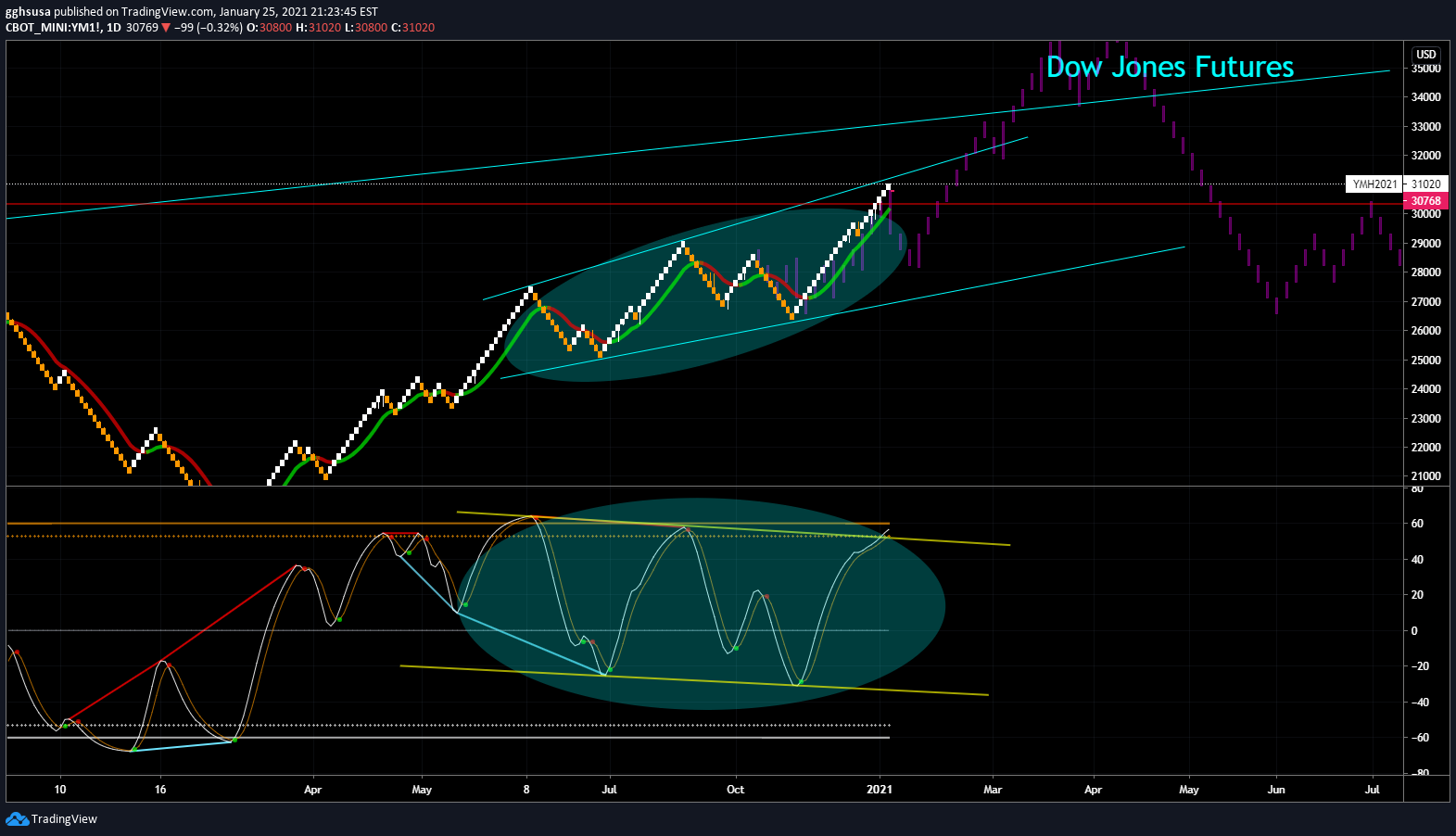Click the '16' date label on time axis
The width and height of the screenshot is (1456, 836).
[160, 790]
